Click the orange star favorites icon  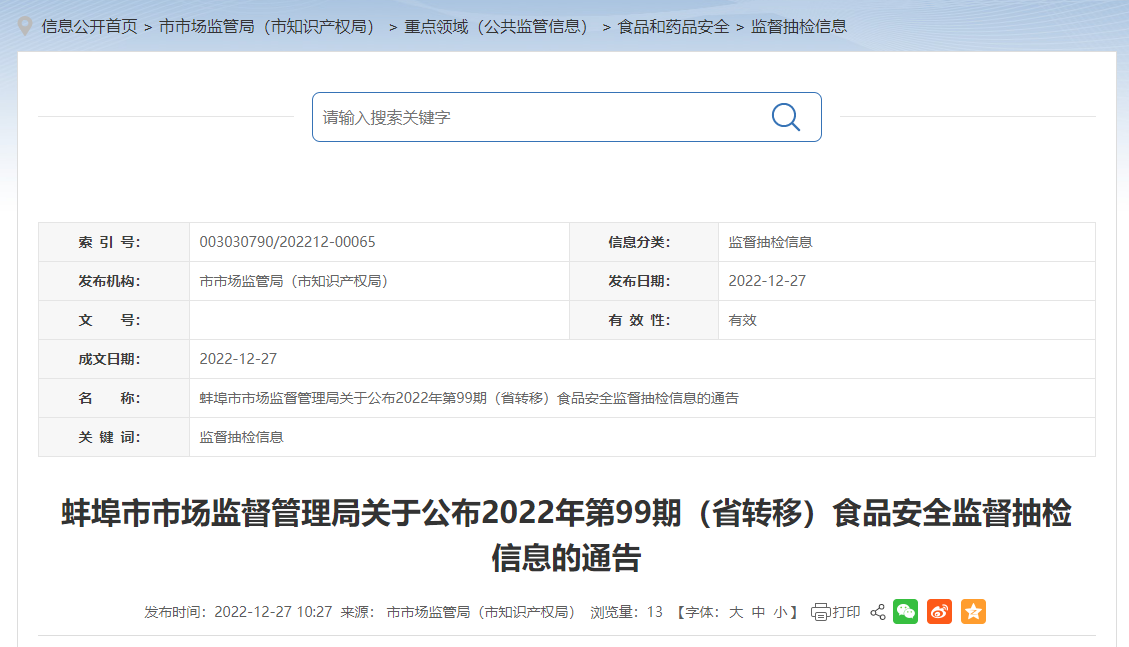pos(973,612)
